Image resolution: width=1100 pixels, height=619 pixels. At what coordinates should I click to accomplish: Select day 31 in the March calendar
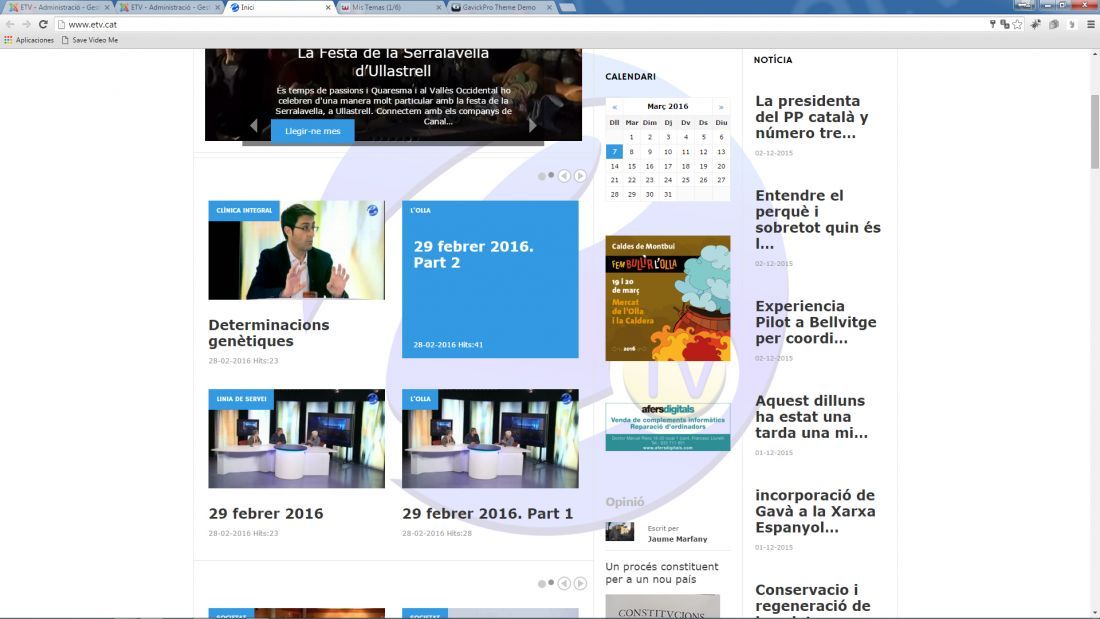pyautogui.click(x=668, y=194)
